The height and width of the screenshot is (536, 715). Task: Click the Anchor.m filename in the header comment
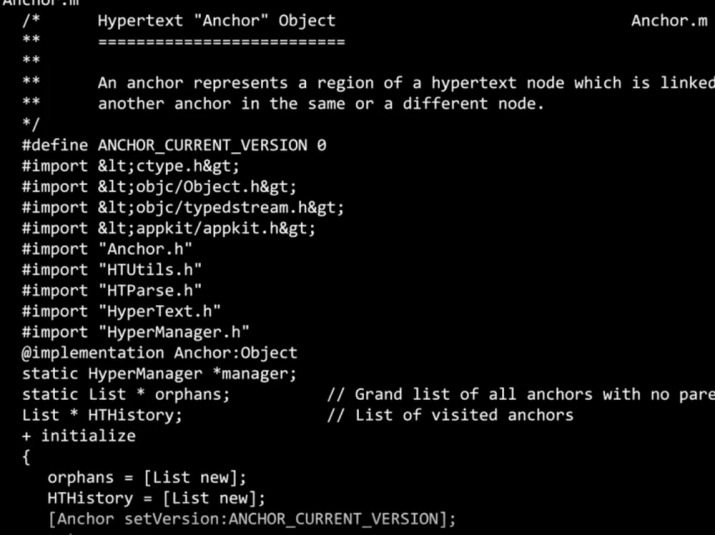coord(669,20)
